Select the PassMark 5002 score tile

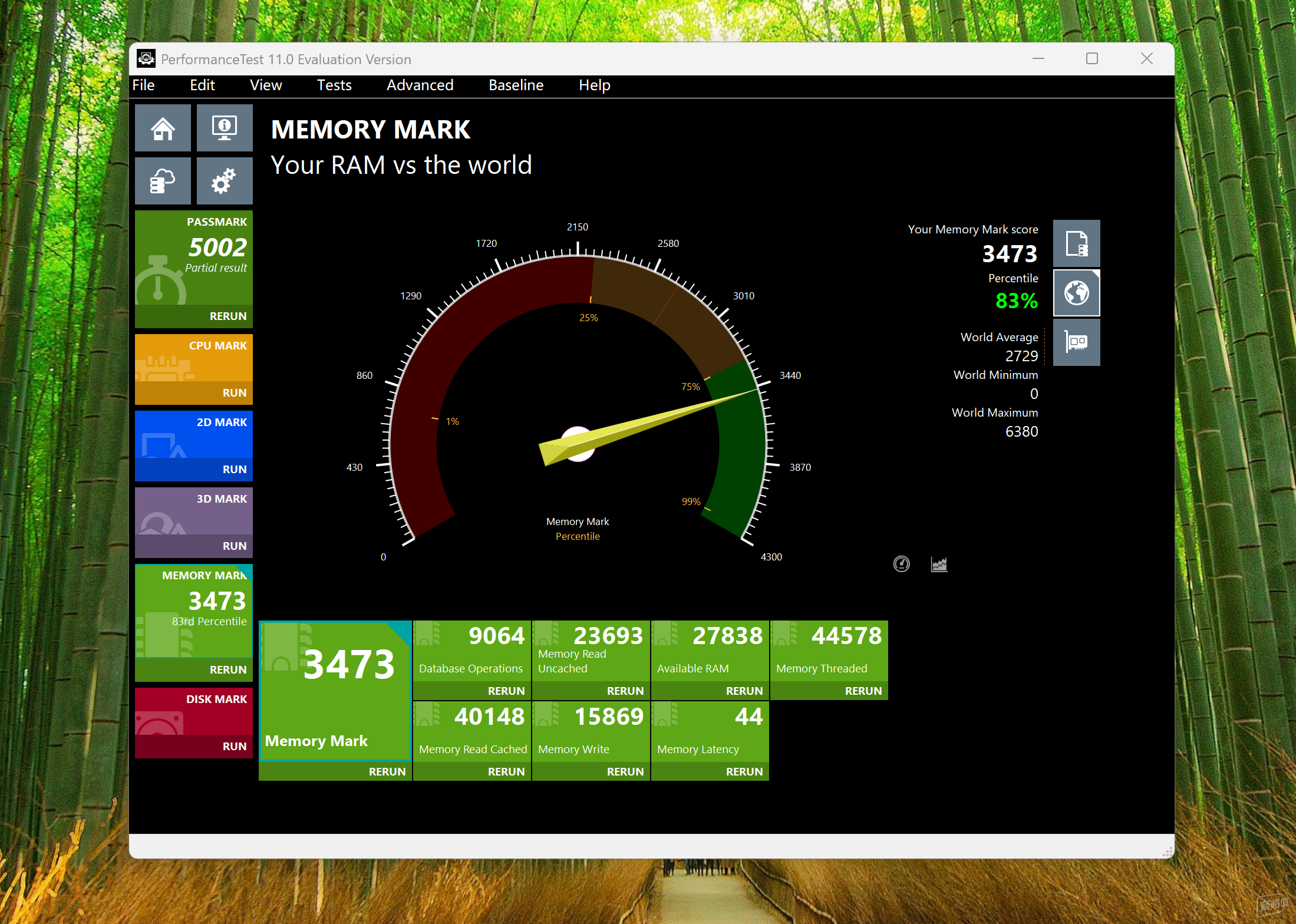[194, 258]
